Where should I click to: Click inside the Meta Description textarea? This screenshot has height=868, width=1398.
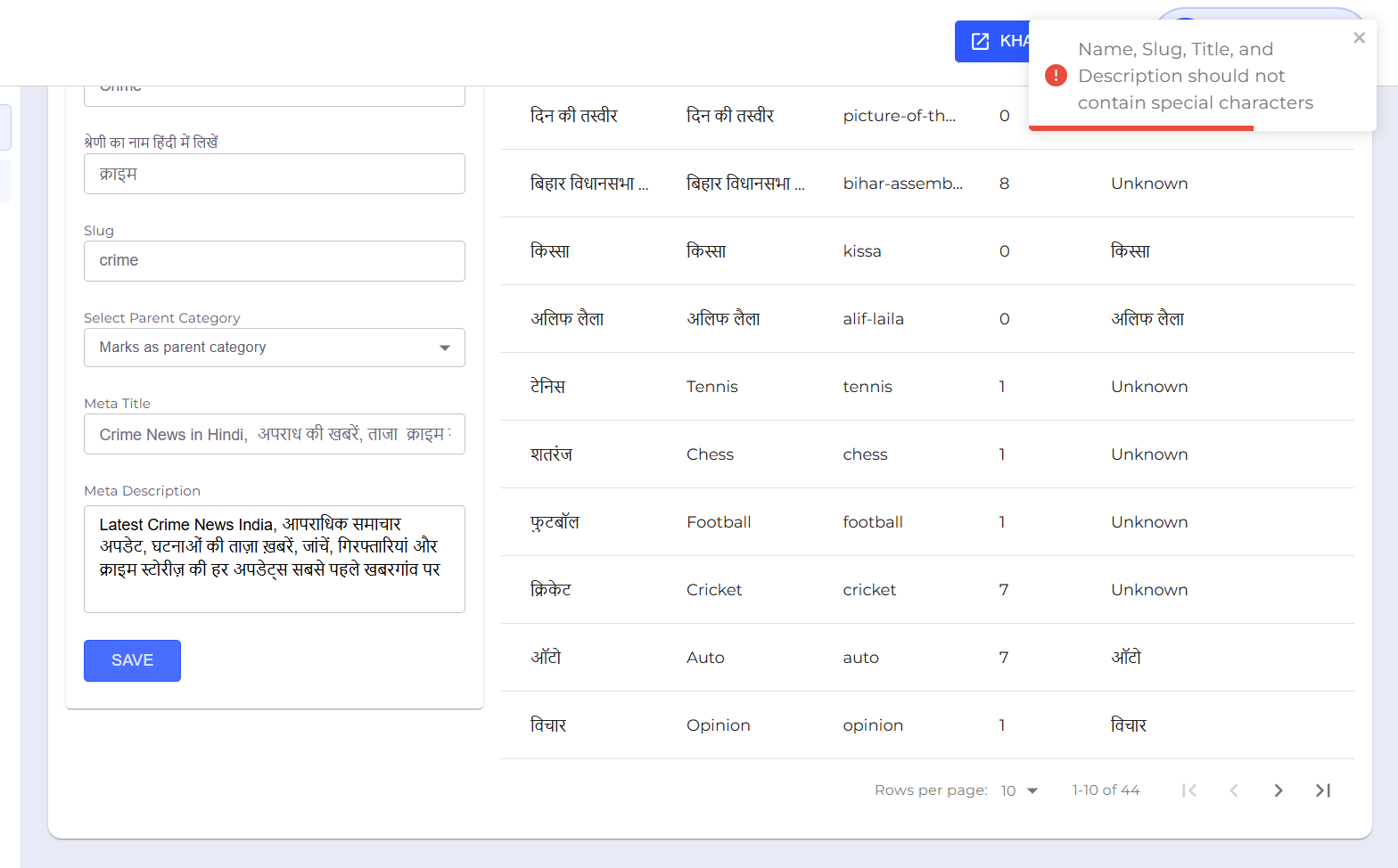pyautogui.click(x=274, y=559)
